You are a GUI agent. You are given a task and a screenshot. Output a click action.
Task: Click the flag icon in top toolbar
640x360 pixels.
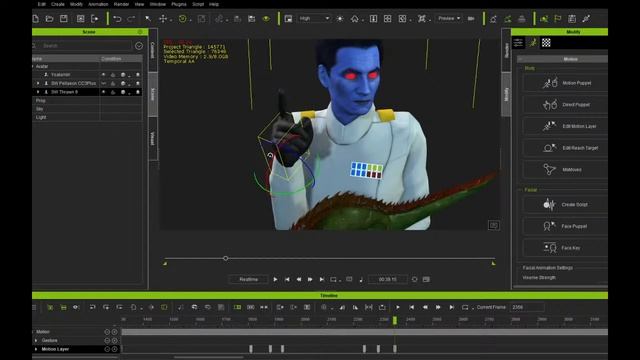click(x=558, y=19)
